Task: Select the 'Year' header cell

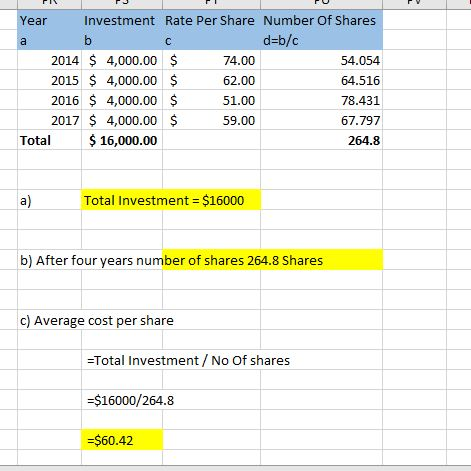Action: coord(49,20)
